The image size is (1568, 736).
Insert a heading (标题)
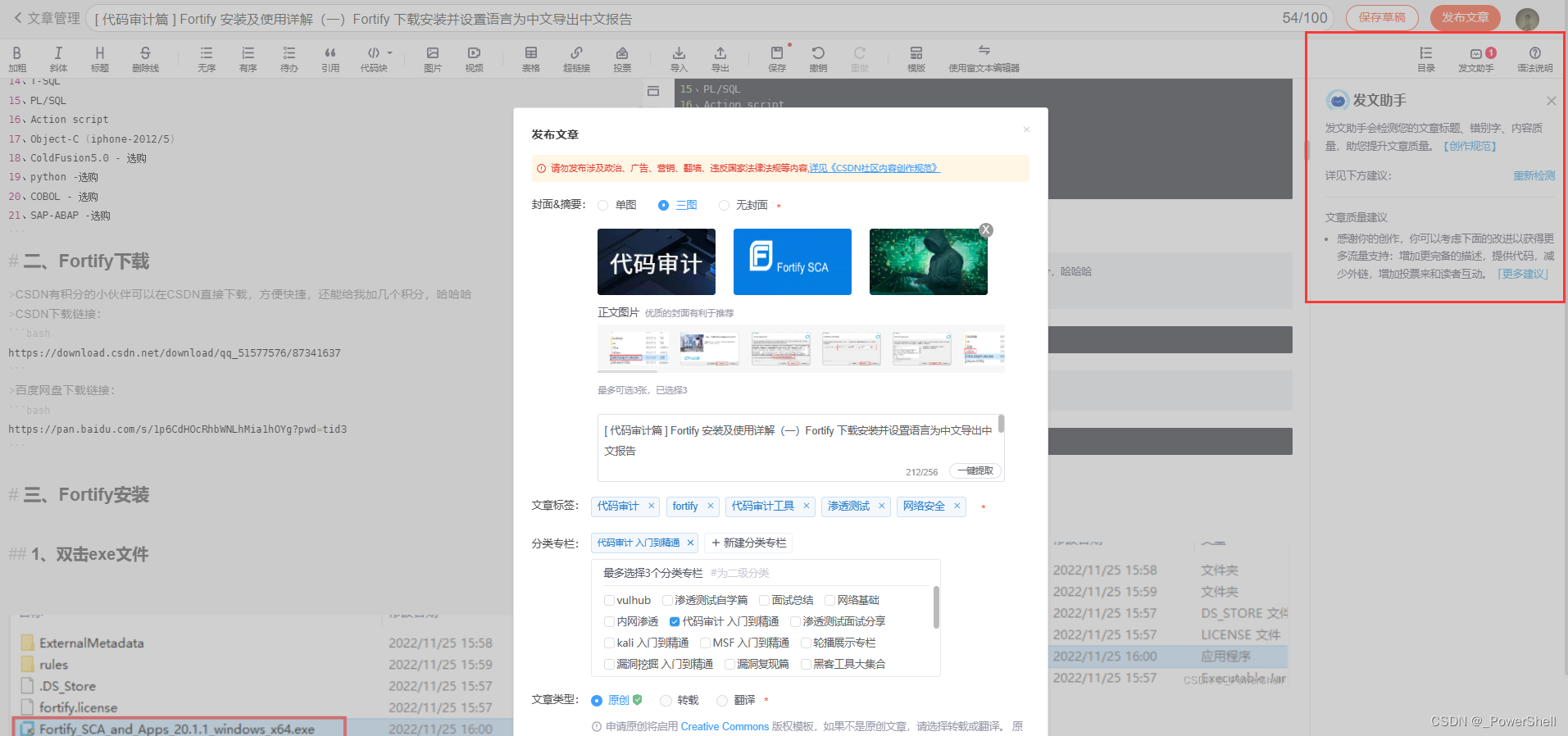click(99, 59)
